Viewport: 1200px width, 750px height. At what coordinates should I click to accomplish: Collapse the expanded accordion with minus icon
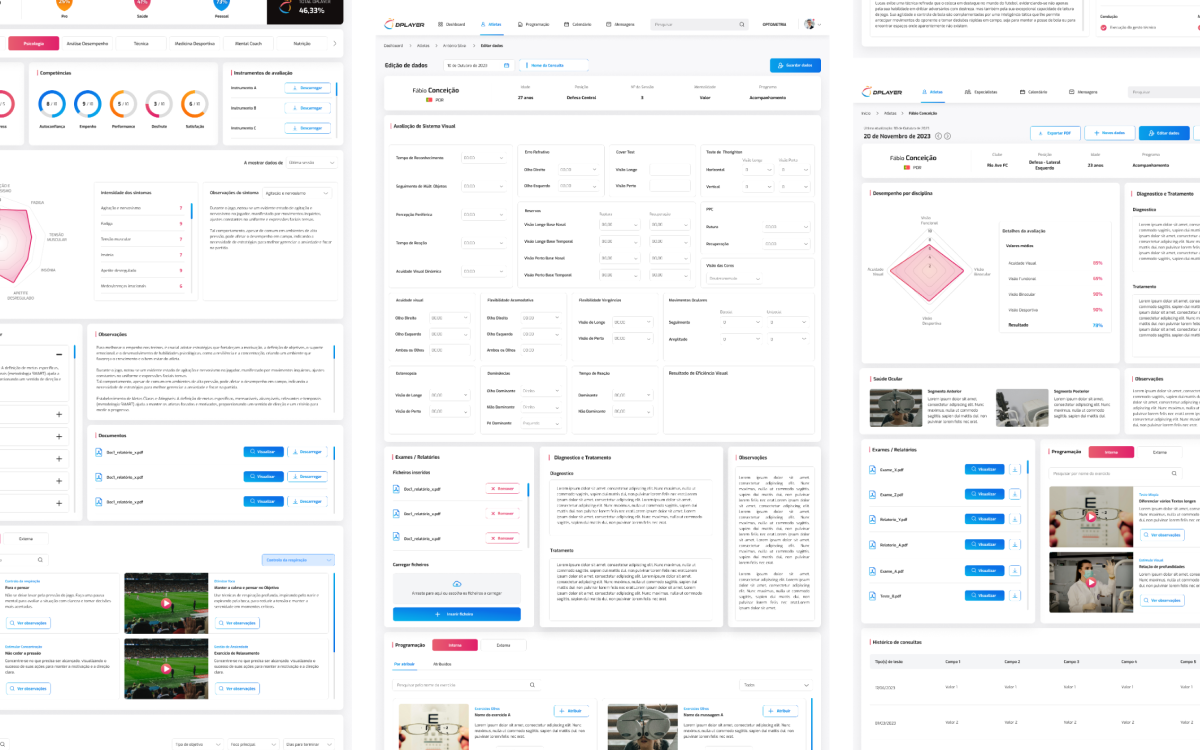[x=59, y=354]
